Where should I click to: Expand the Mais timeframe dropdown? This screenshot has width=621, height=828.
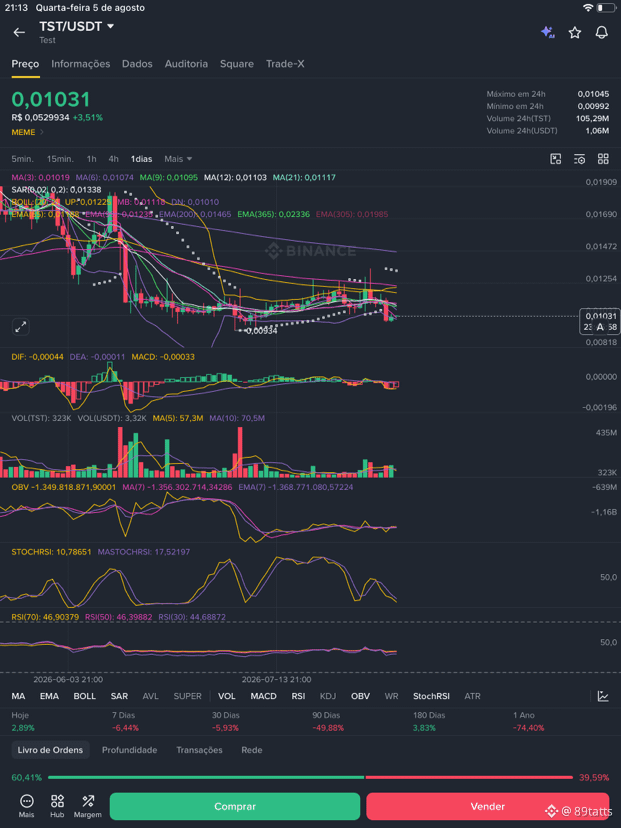[x=178, y=159]
